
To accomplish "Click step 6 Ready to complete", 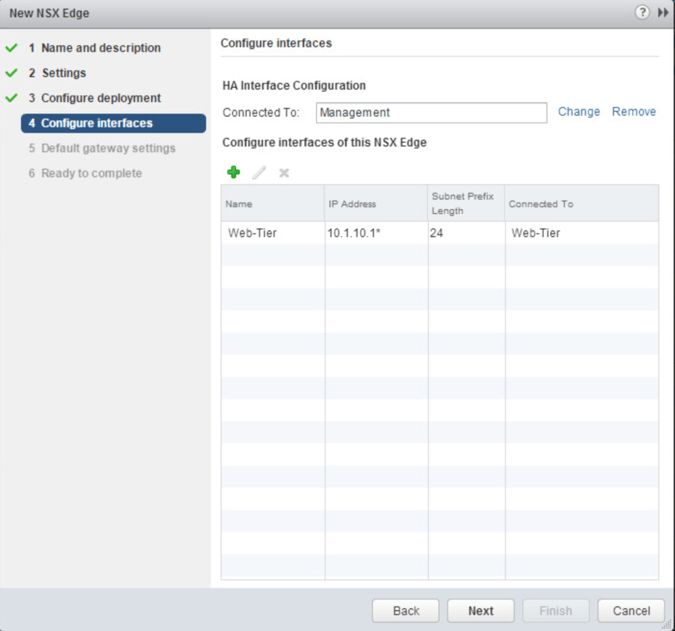I will tap(91, 173).
